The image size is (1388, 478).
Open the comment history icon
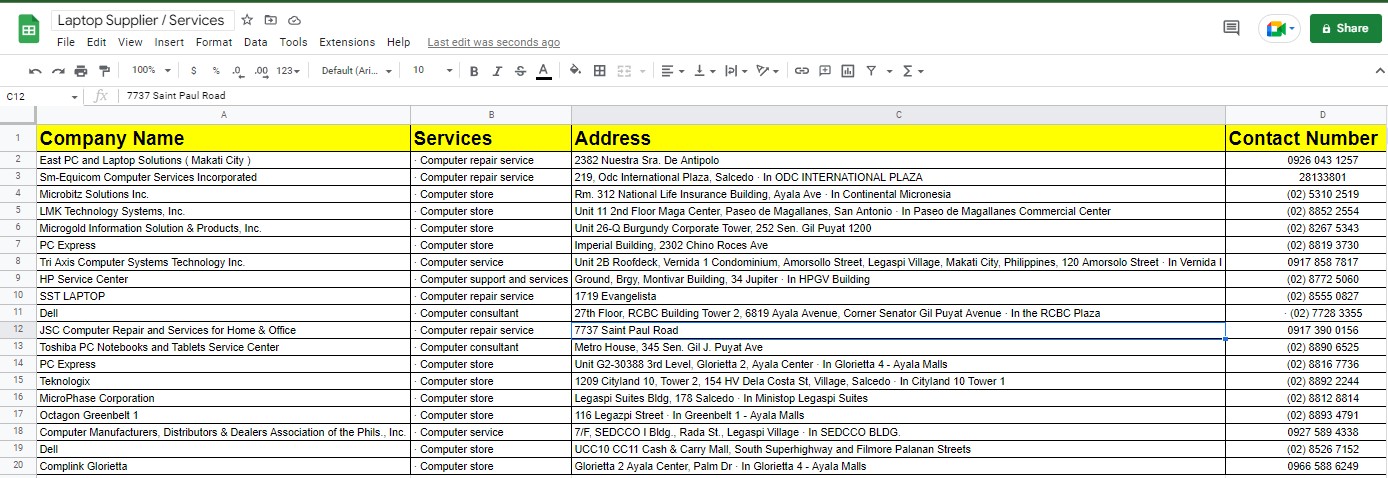pos(1231,28)
